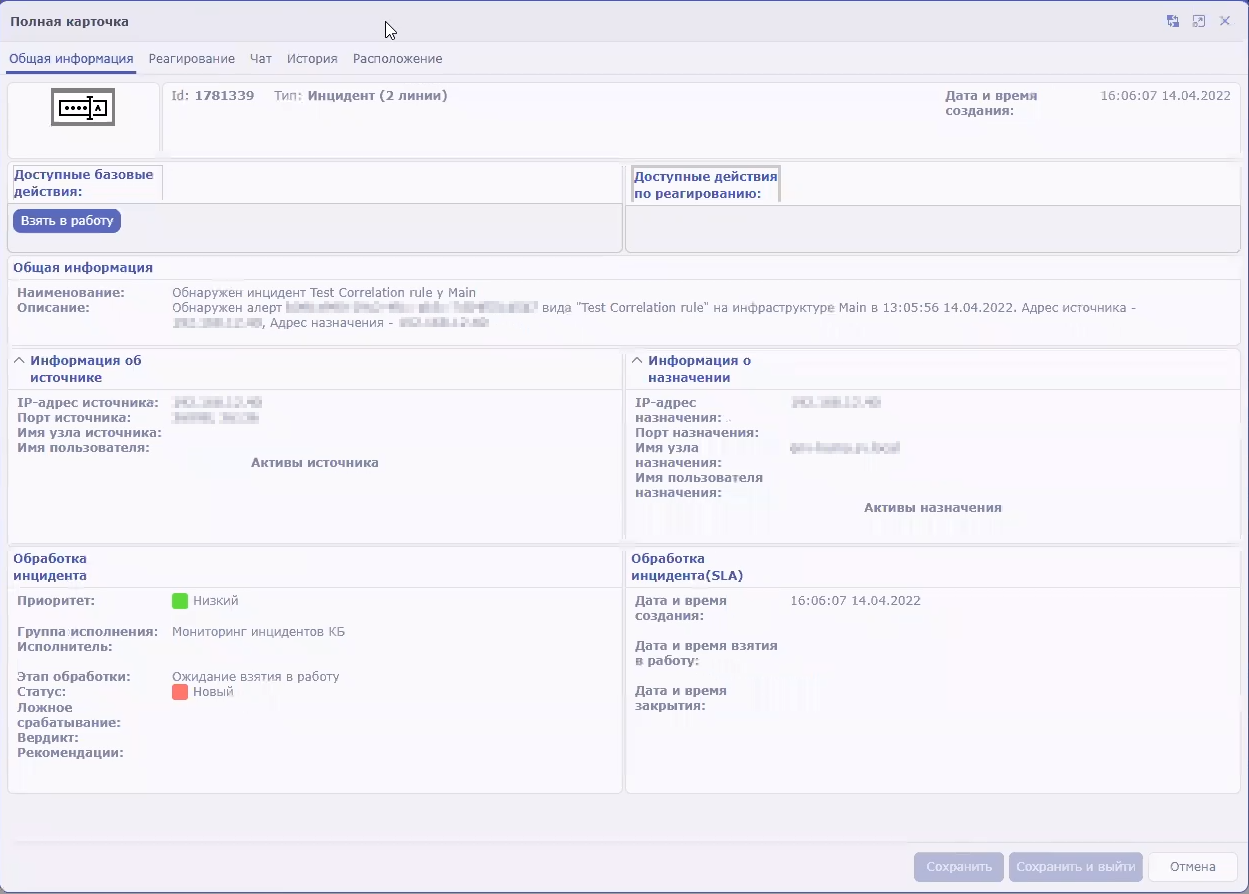Click Сохранить и выйти
Image resolution: width=1249 pixels, height=894 pixels.
[x=1075, y=867]
